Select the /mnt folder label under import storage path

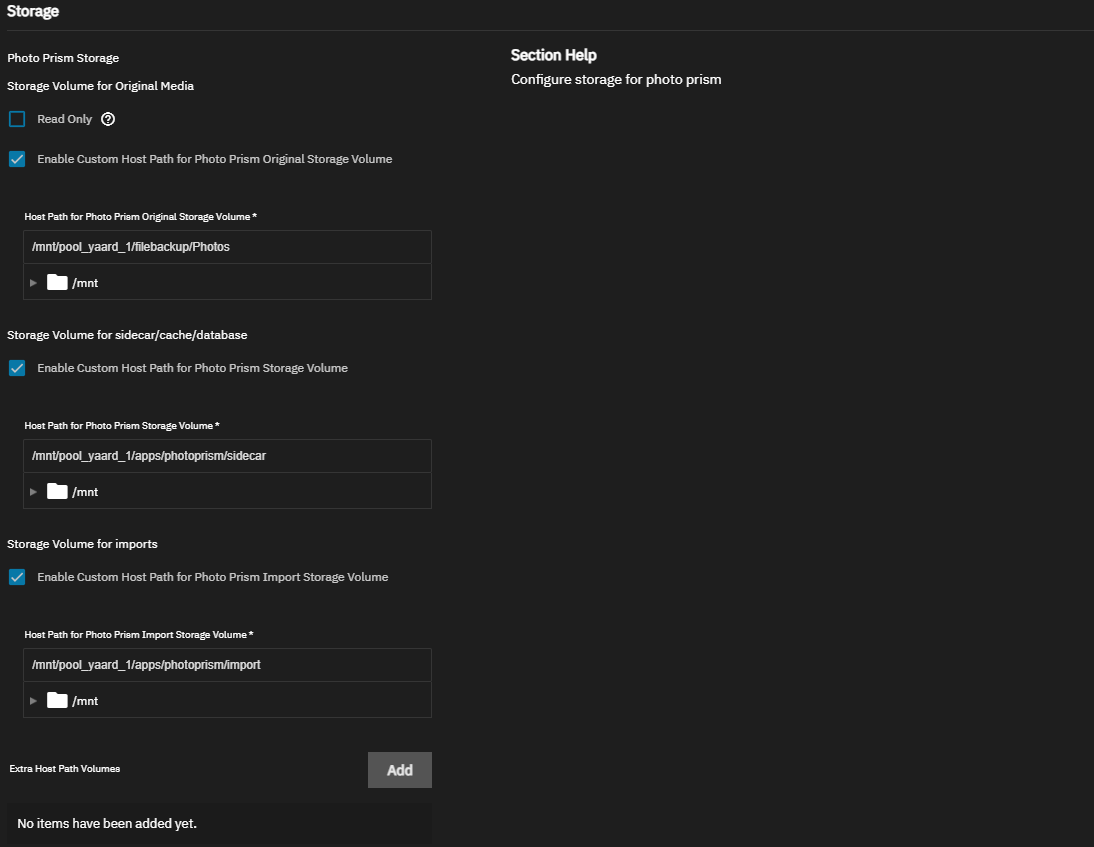[x=85, y=701]
